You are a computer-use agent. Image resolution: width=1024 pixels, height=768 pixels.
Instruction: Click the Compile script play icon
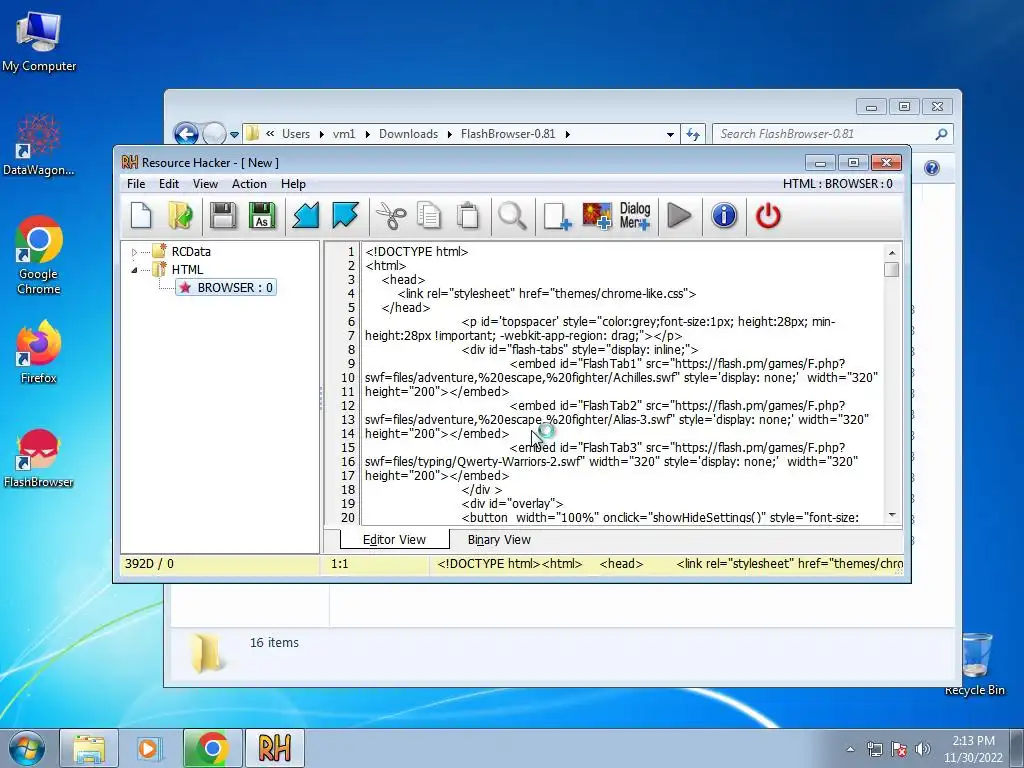pos(679,216)
